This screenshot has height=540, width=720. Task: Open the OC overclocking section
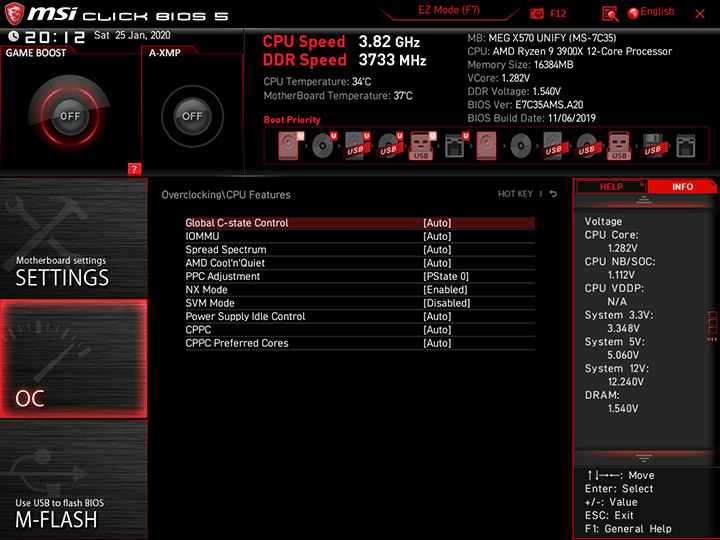click(x=73, y=359)
